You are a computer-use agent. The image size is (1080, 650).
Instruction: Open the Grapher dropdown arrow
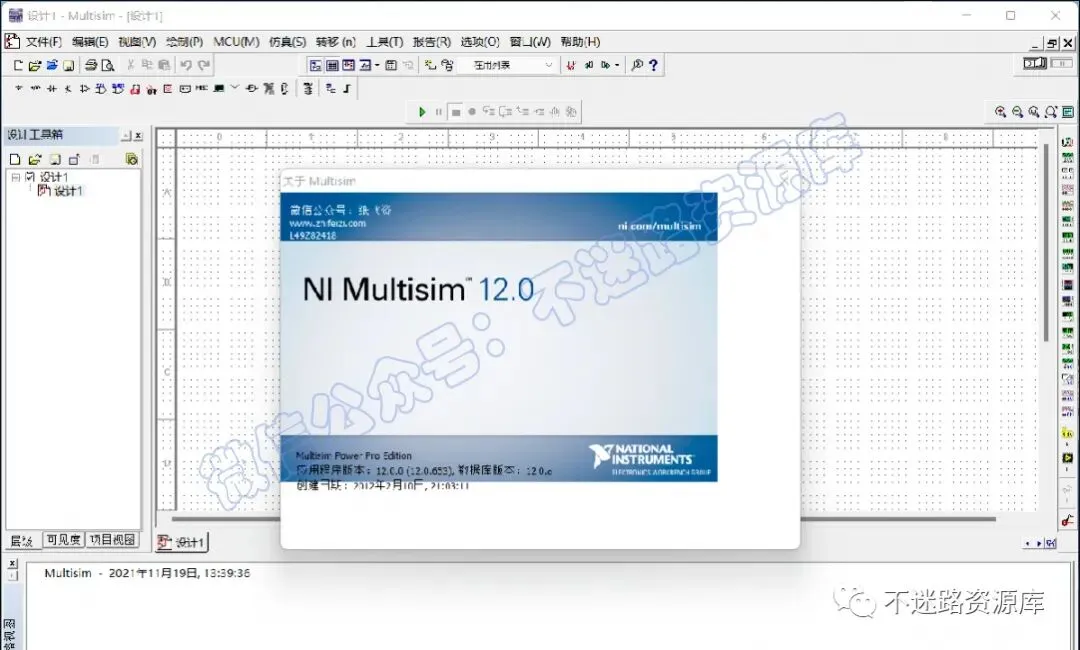tap(377, 65)
